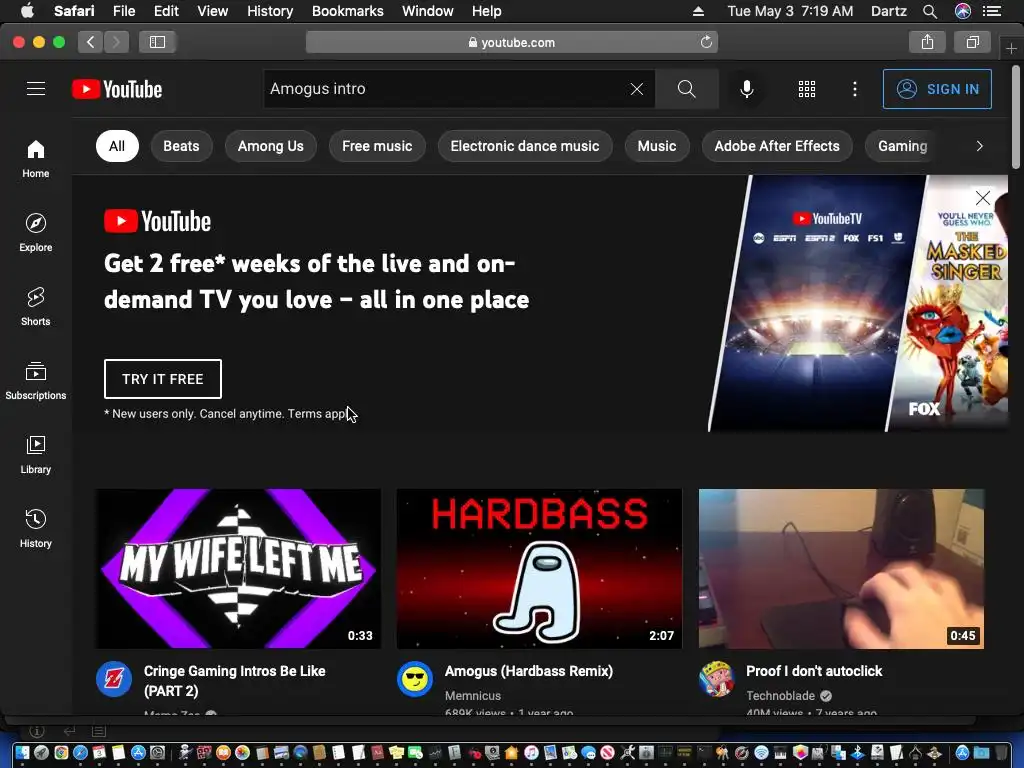The image size is (1024, 768).
Task: Select the Beats filter chip
Action: (181, 146)
